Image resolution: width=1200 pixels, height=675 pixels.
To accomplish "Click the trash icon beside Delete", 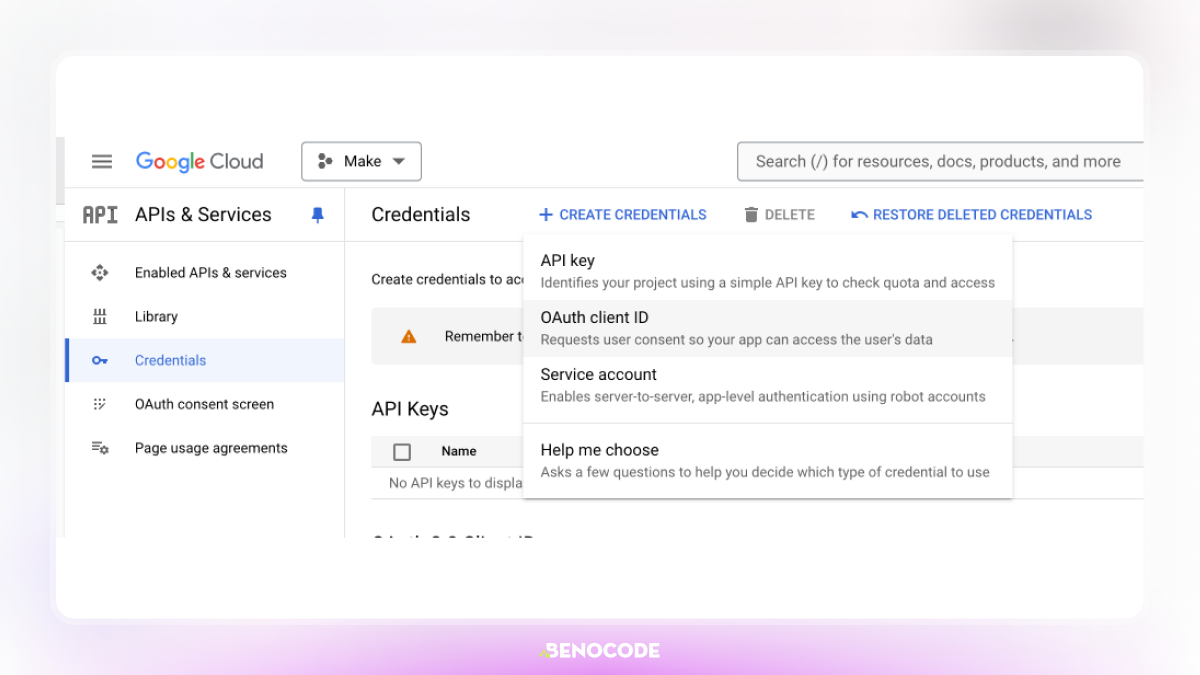I will tap(752, 215).
